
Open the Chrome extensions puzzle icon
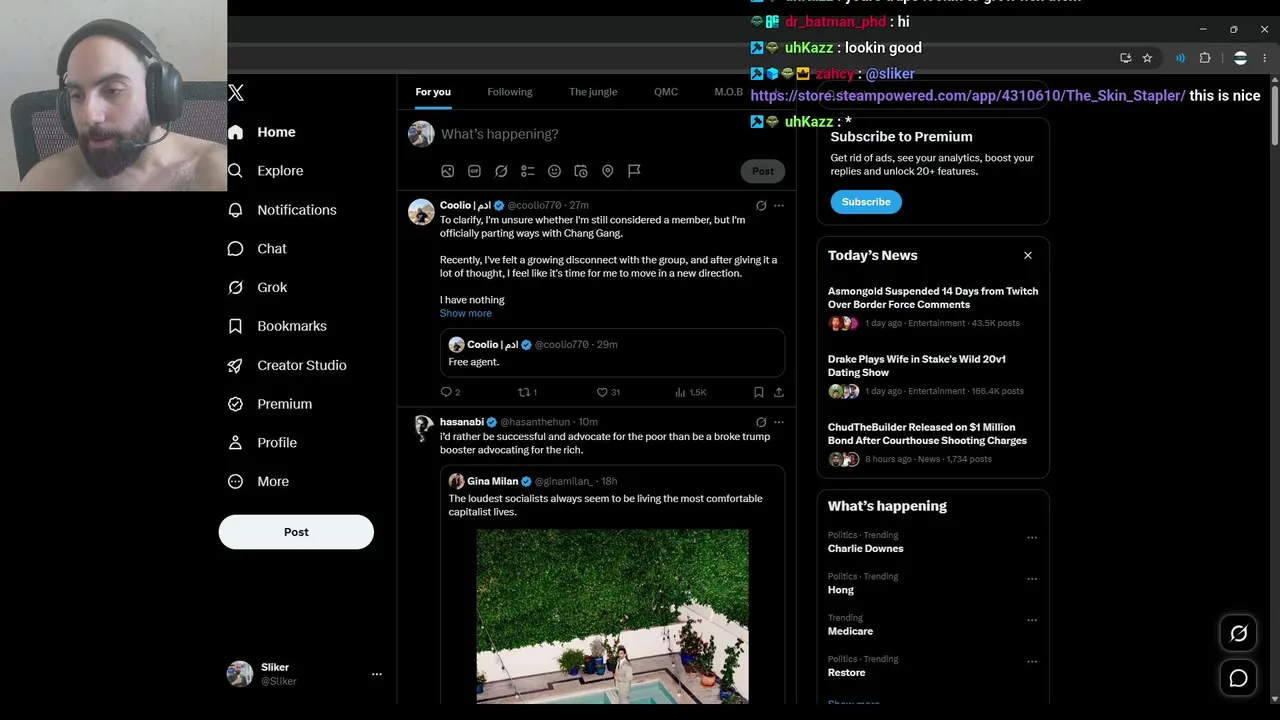point(1205,58)
